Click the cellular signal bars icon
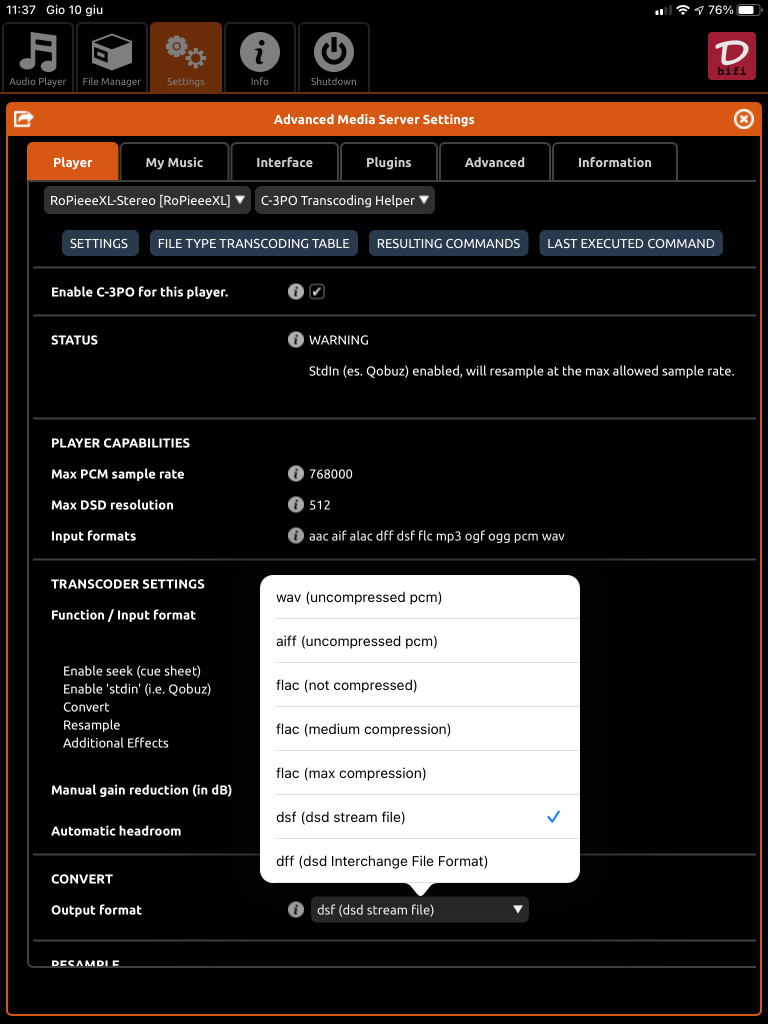This screenshot has width=768, height=1024. [x=663, y=10]
